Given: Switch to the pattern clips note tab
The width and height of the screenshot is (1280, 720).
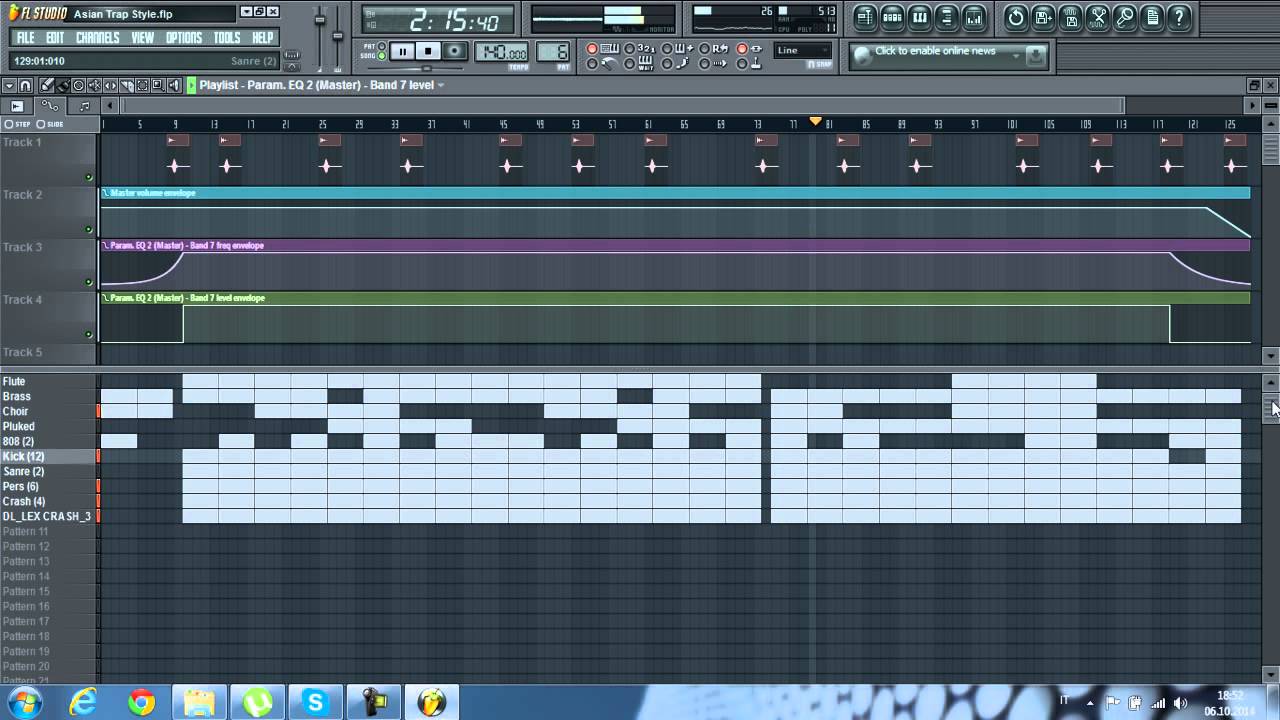Looking at the screenshot, I should point(85,106).
